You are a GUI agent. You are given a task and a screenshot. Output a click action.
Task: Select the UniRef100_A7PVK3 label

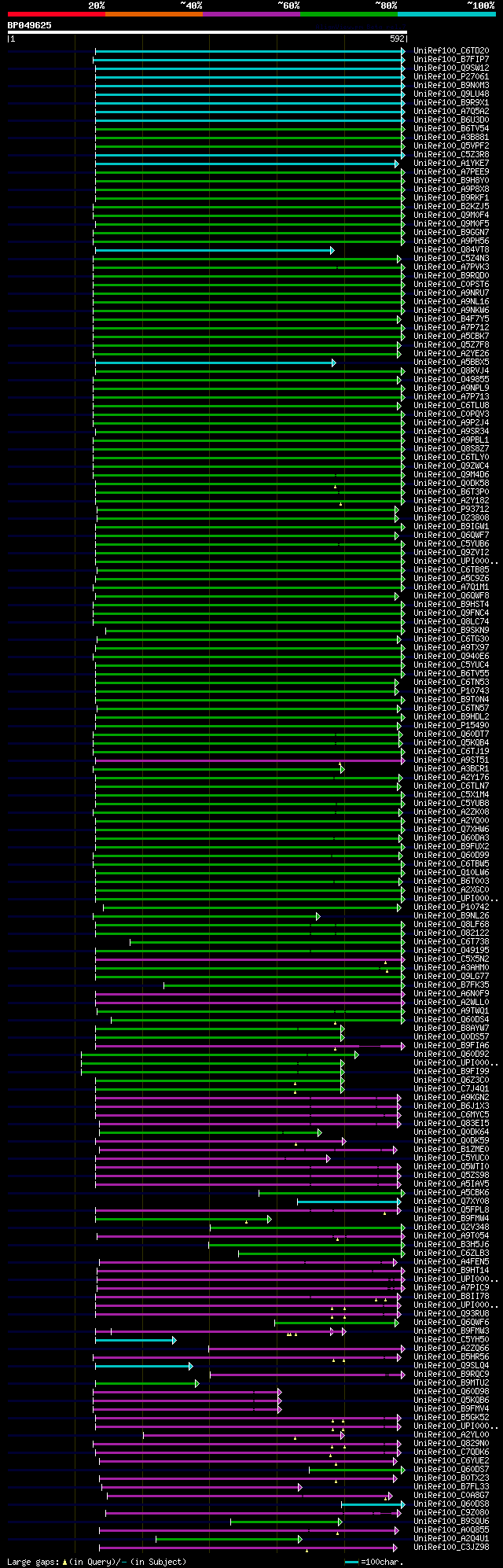[451, 267]
